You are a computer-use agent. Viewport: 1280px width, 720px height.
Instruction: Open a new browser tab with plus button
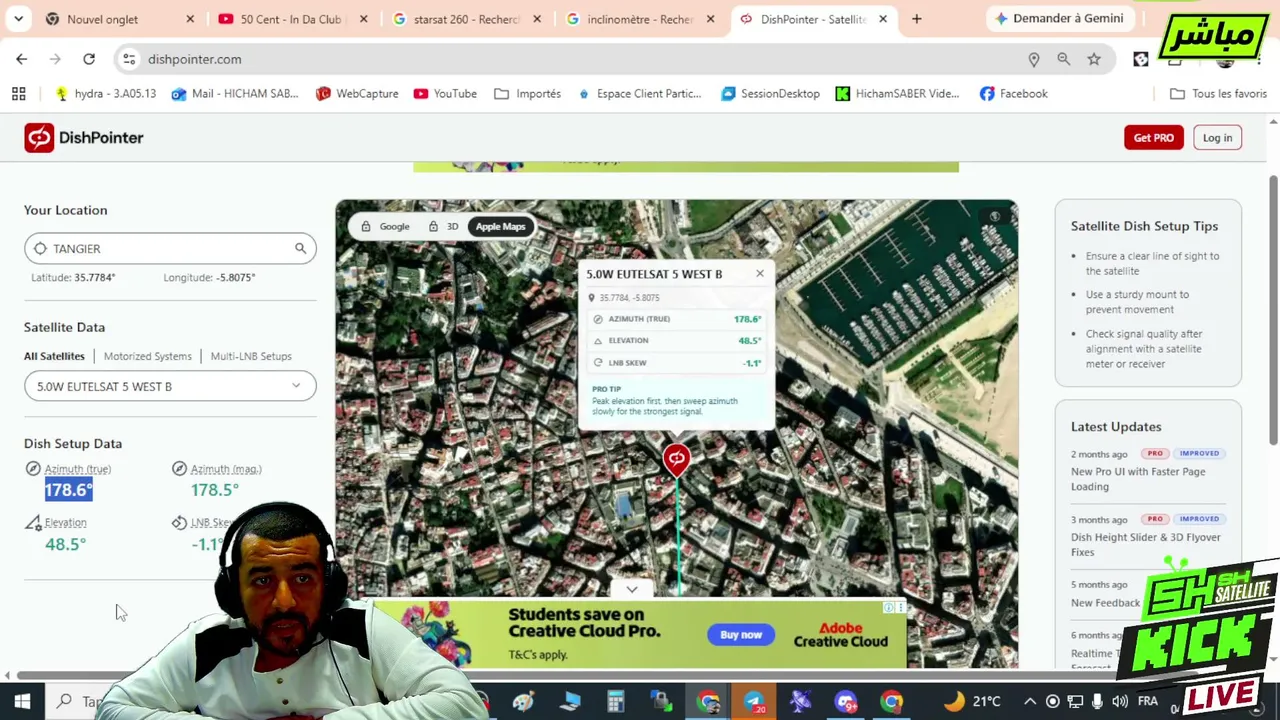pos(916,19)
